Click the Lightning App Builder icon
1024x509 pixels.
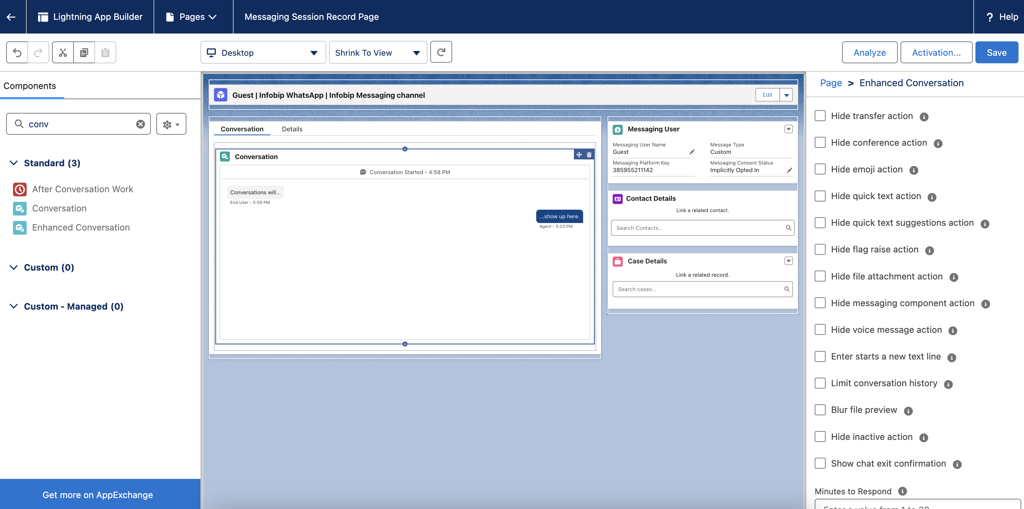pyautogui.click(x=44, y=17)
